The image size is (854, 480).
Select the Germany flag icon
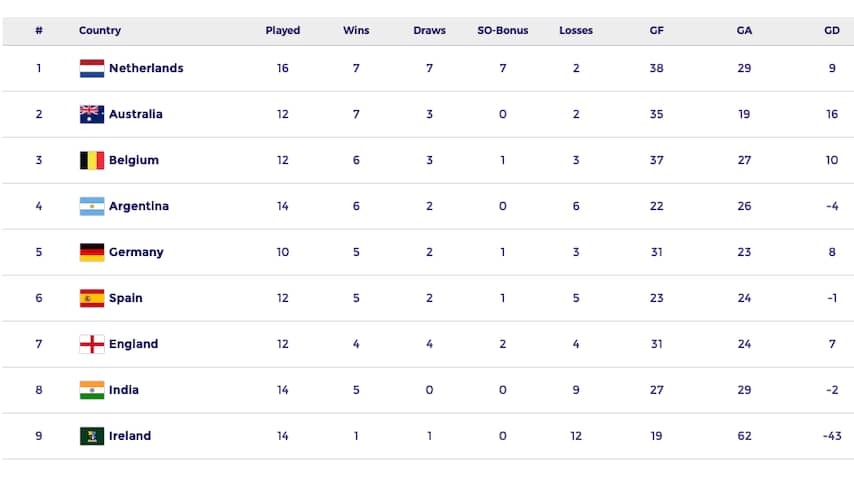click(92, 252)
